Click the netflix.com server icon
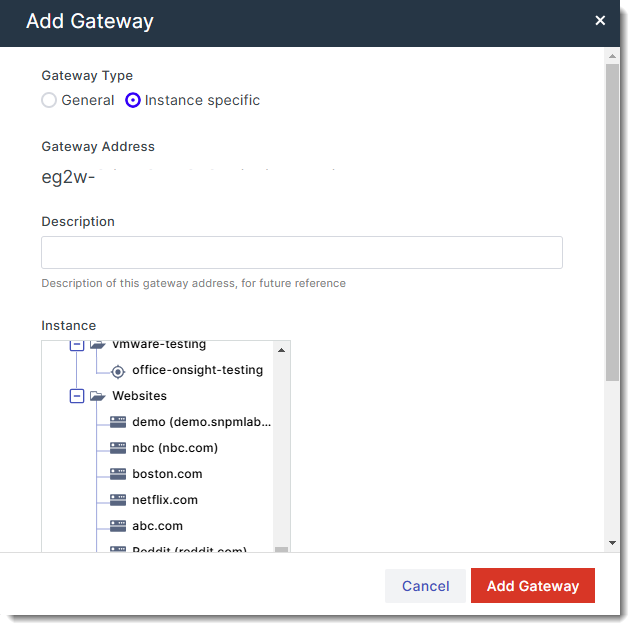 click(x=117, y=500)
